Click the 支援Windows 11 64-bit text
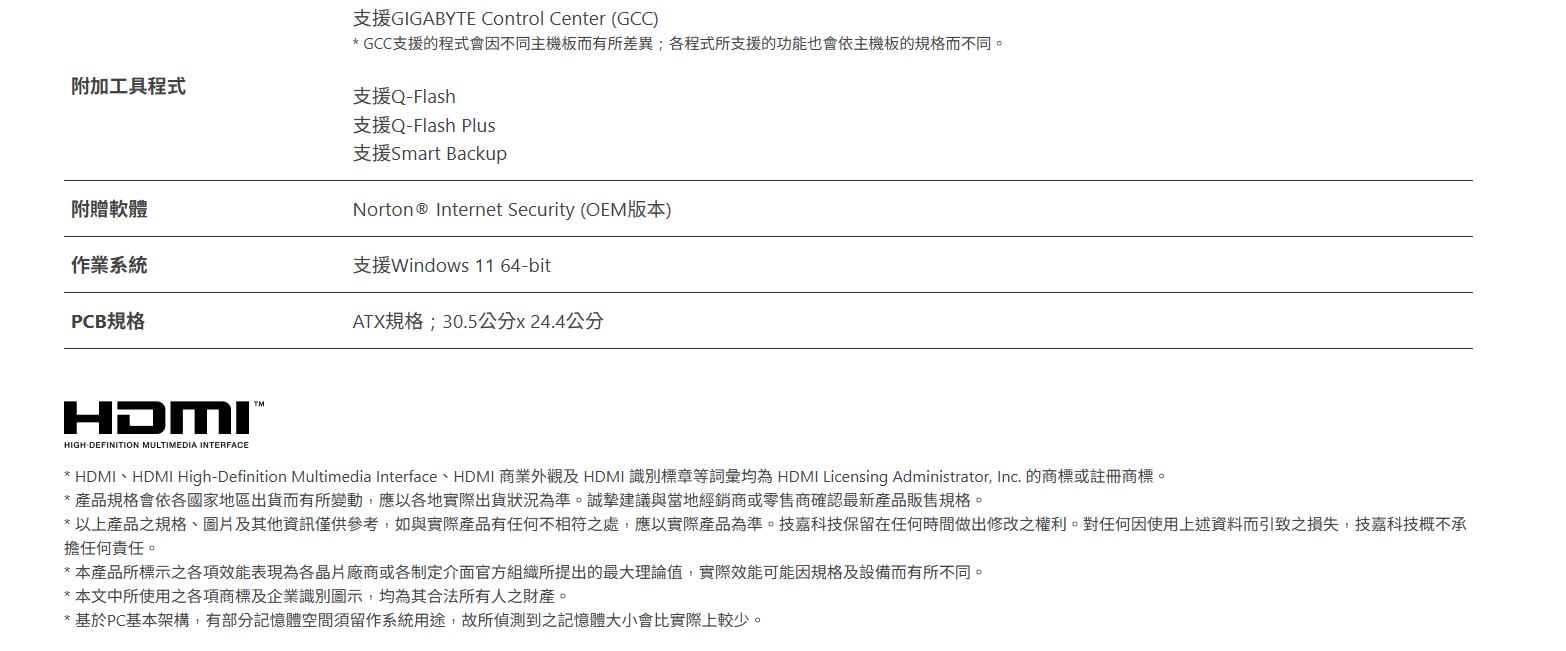Image resolution: width=1566 pixels, height=651 pixels. (451, 266)
